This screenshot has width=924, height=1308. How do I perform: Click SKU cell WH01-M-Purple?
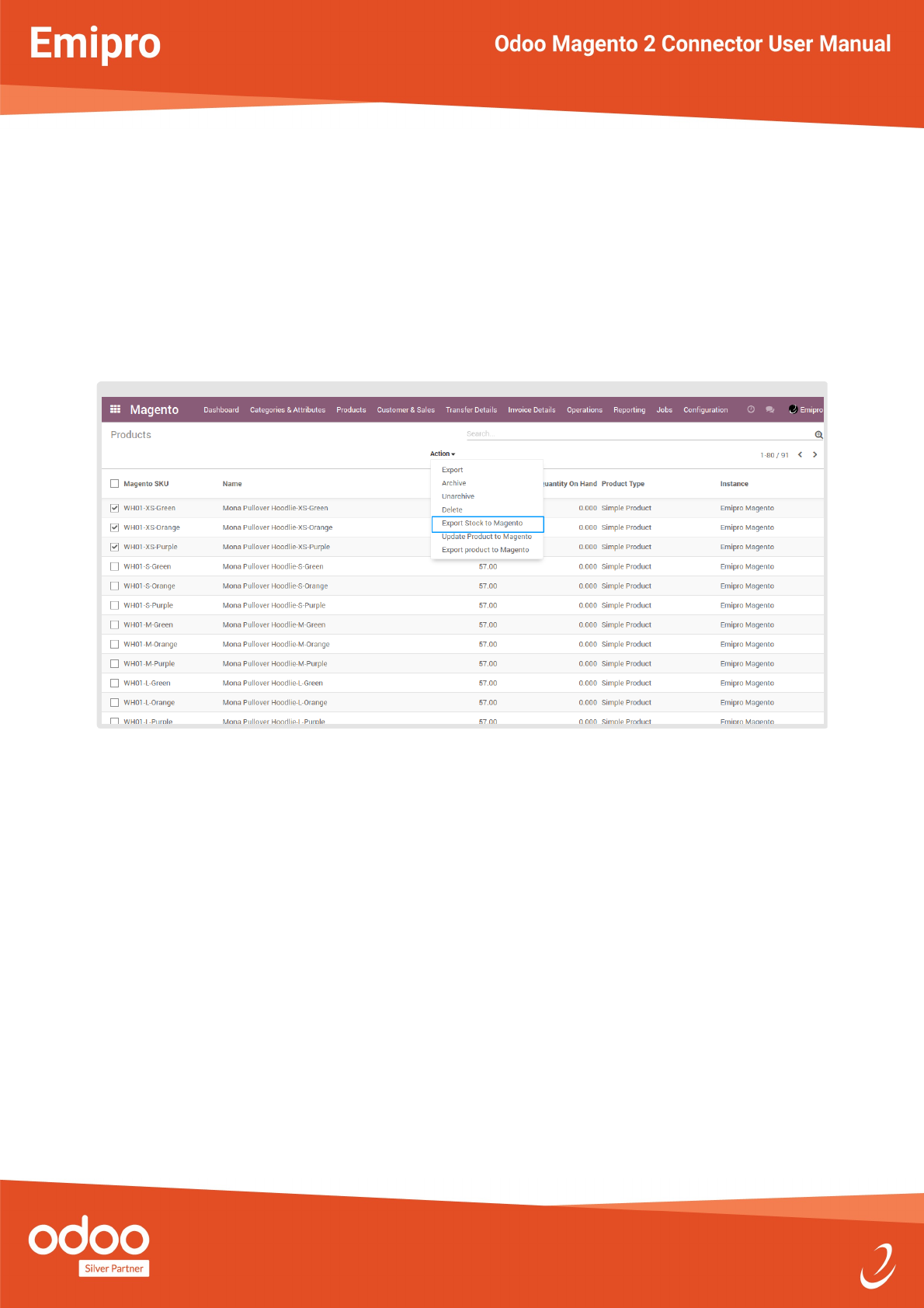coord(149,663)
